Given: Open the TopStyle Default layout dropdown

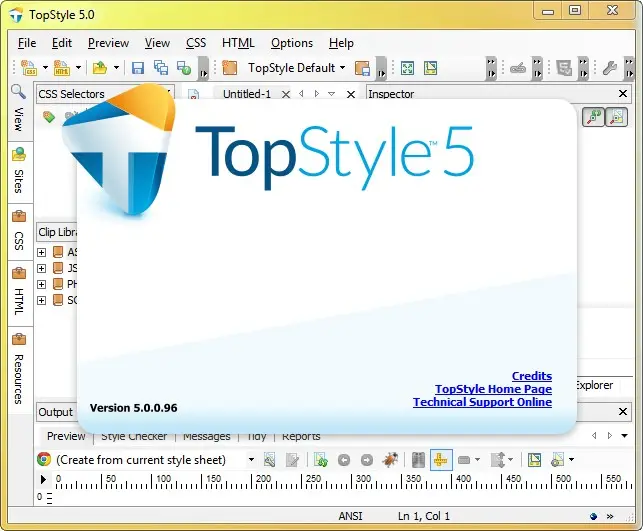Looking at the screenshot, I should (342, 68).
